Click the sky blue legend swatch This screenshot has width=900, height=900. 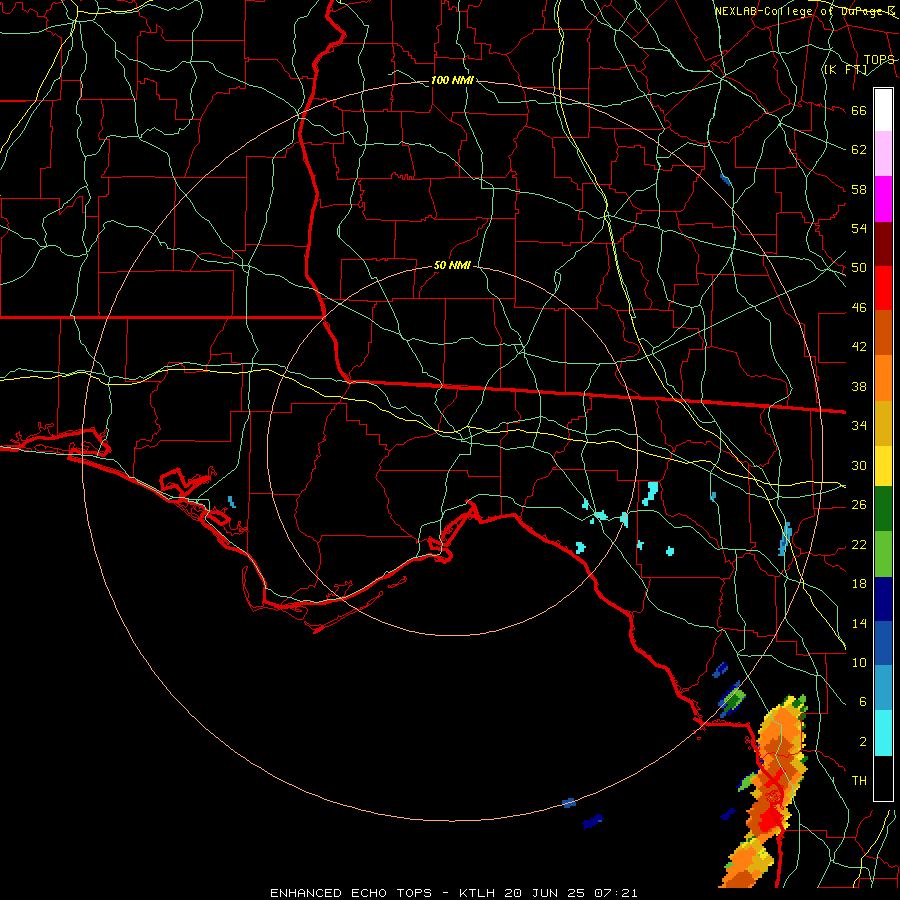point(883,688)
